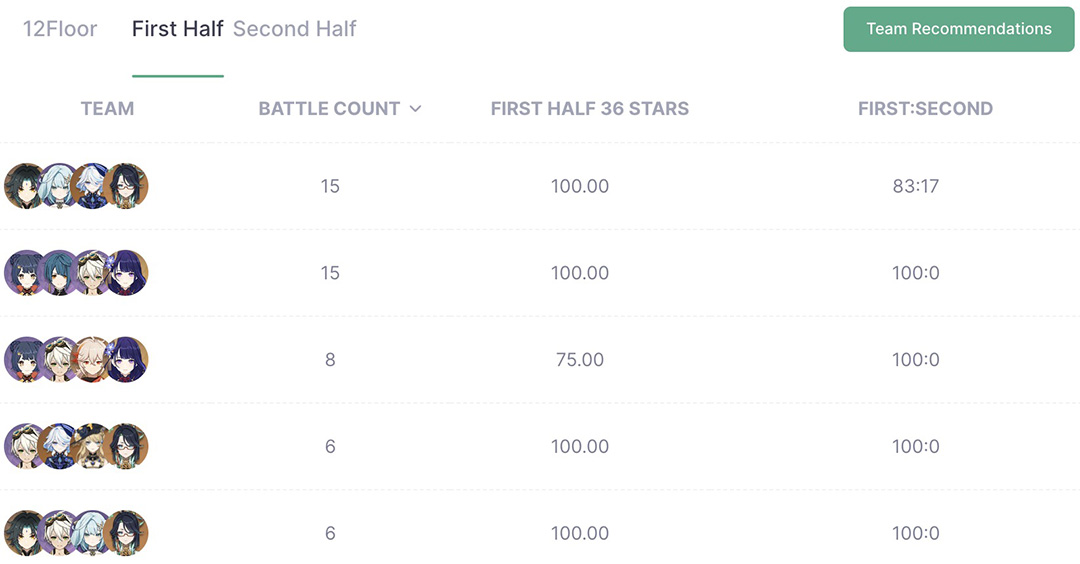Select Raiden Shogun's avatar in the second team row
Viewport: 1080px width, 564px height.
[126, 273]
